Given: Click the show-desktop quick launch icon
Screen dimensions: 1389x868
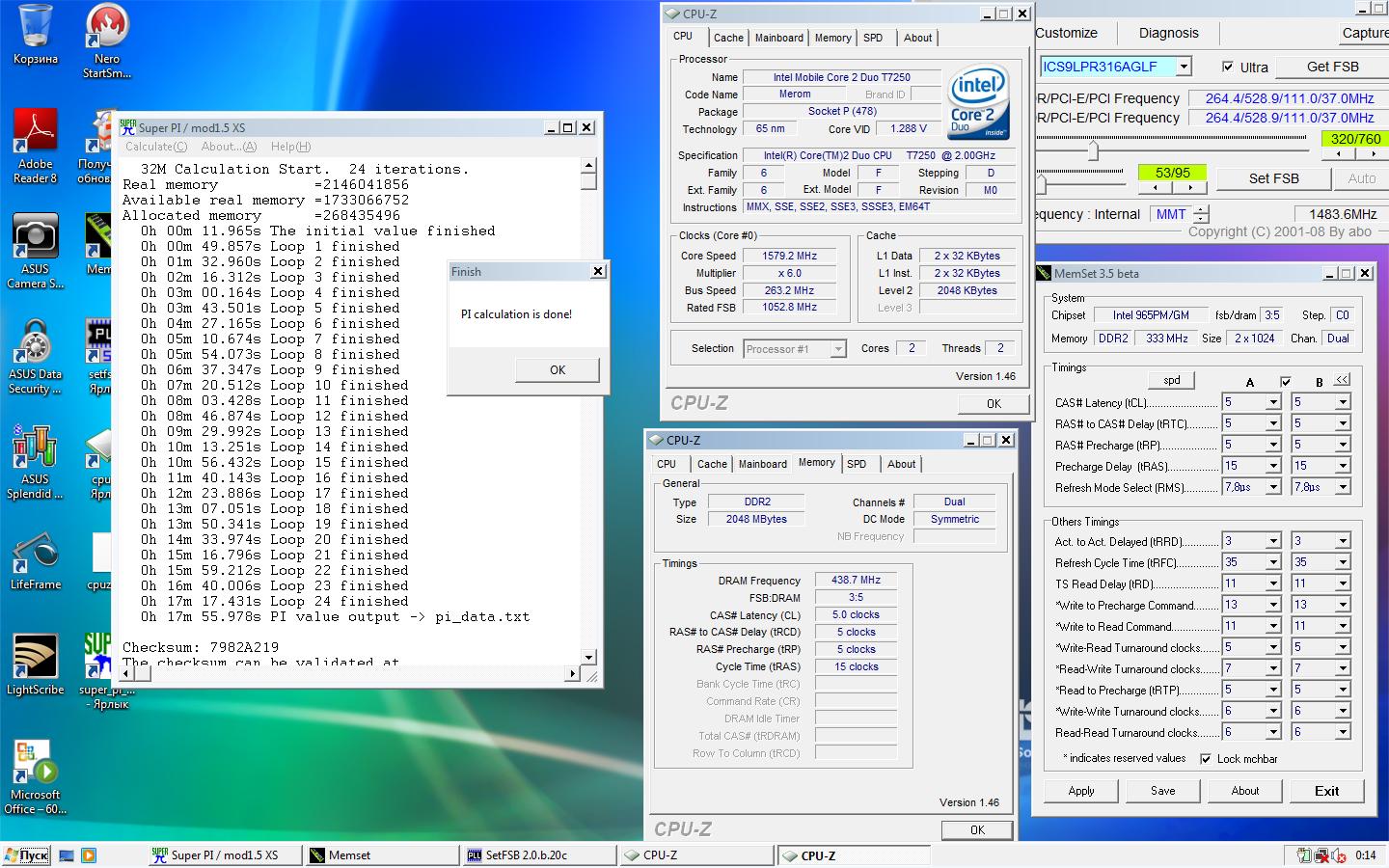Looking at the screenshot, I should 67,855.
